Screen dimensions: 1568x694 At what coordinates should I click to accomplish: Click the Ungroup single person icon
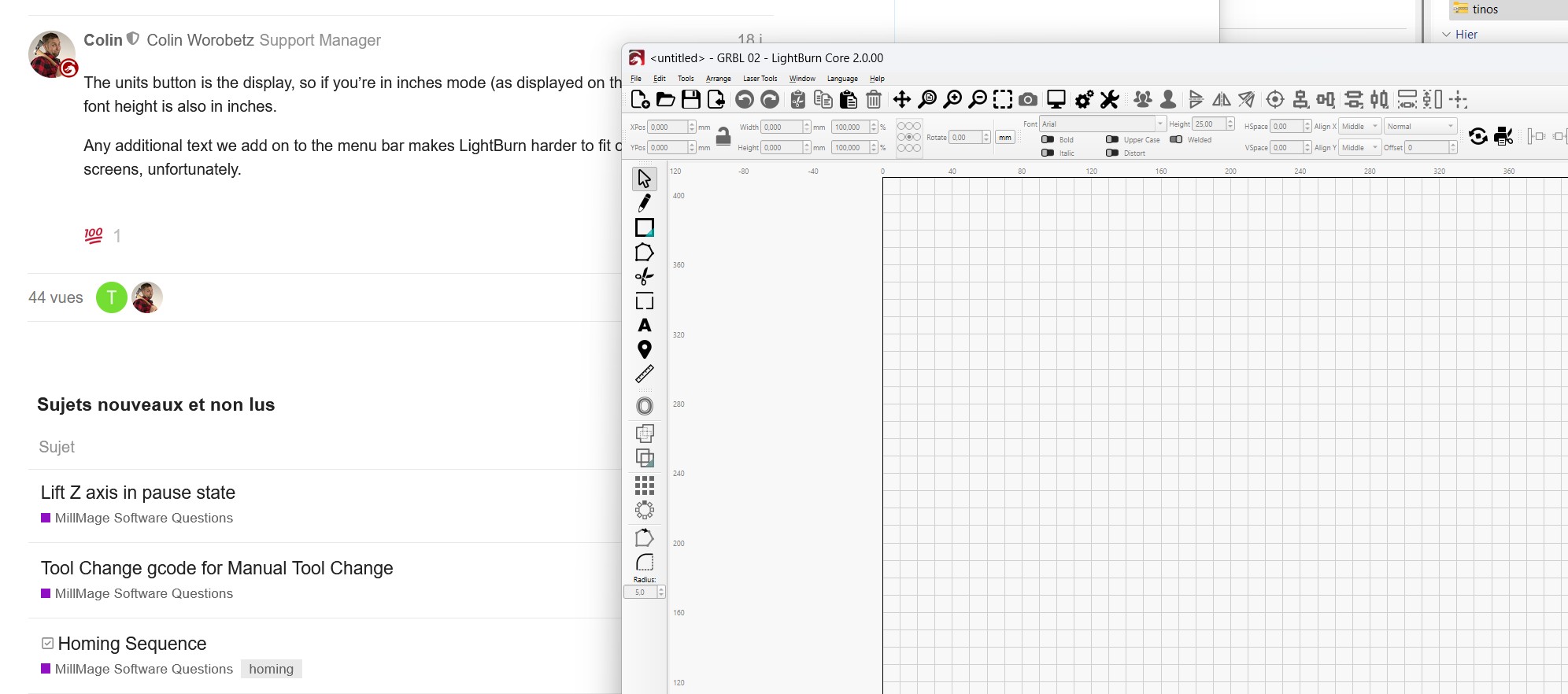coord(1168,99)
